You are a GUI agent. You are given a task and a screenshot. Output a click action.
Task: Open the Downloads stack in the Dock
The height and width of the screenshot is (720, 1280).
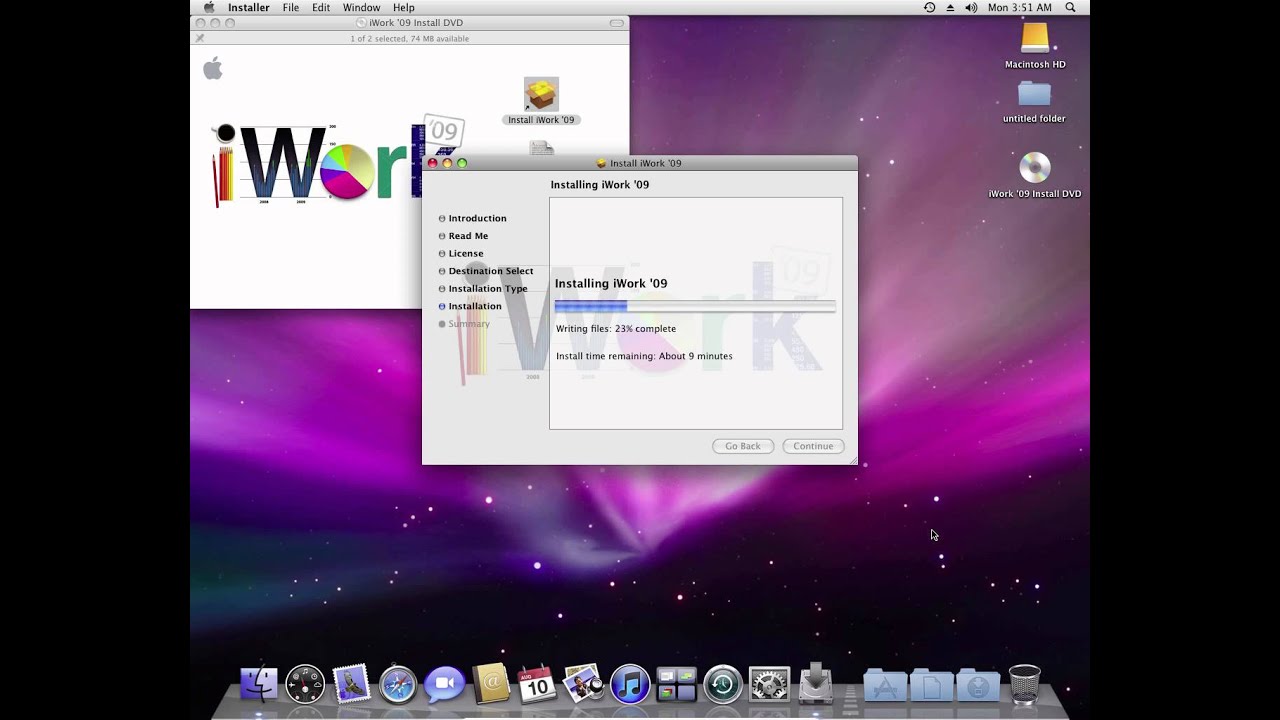(978, 685)
